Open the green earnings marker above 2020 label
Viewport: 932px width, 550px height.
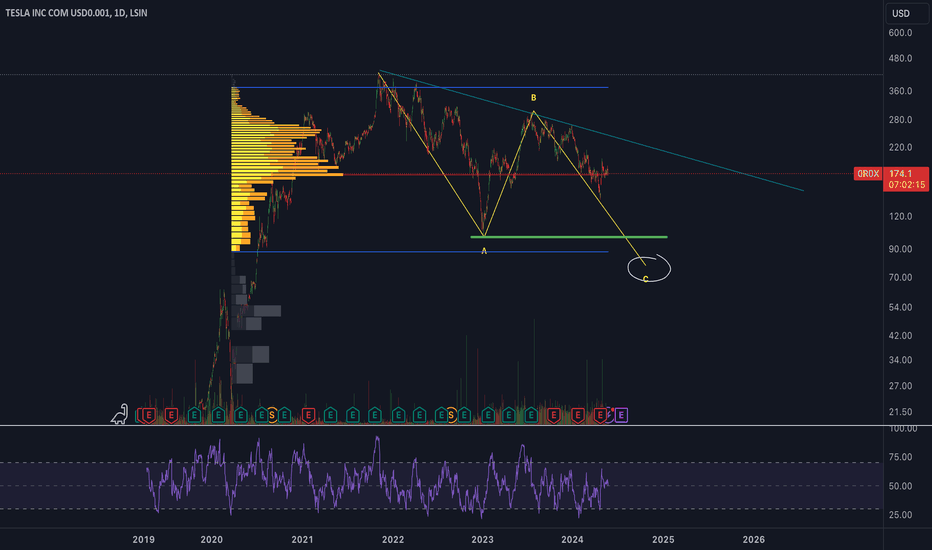click(218, 415)
